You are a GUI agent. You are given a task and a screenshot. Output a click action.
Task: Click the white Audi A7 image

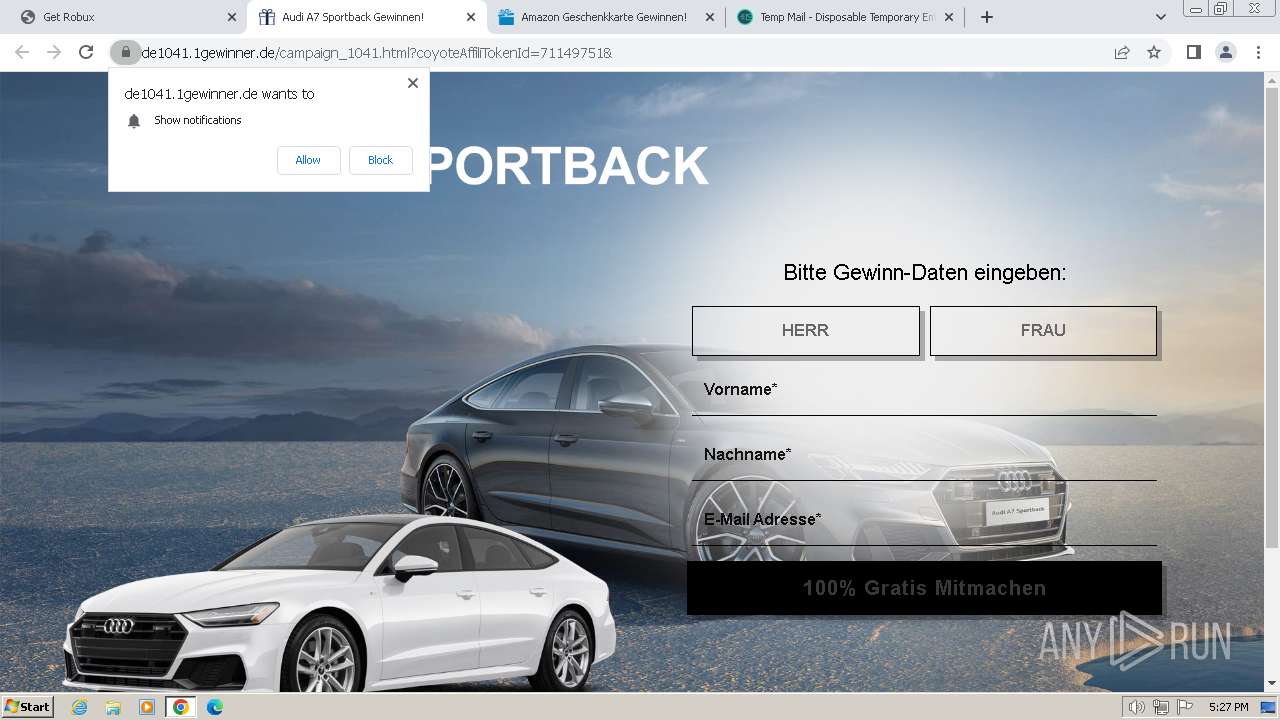click(x=340, y=605)
